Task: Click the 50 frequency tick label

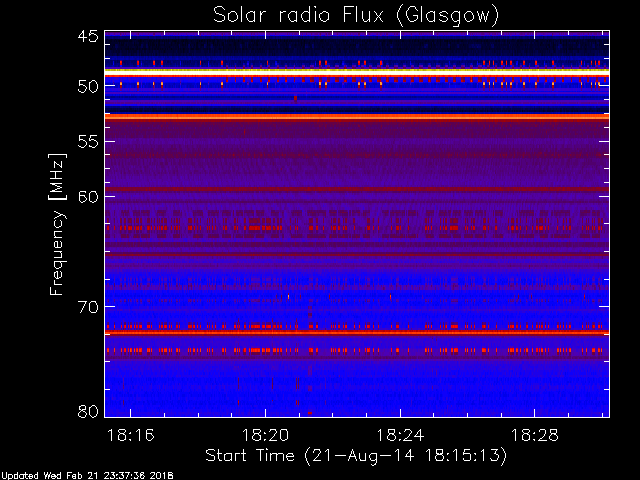Action: click(88, 86)
